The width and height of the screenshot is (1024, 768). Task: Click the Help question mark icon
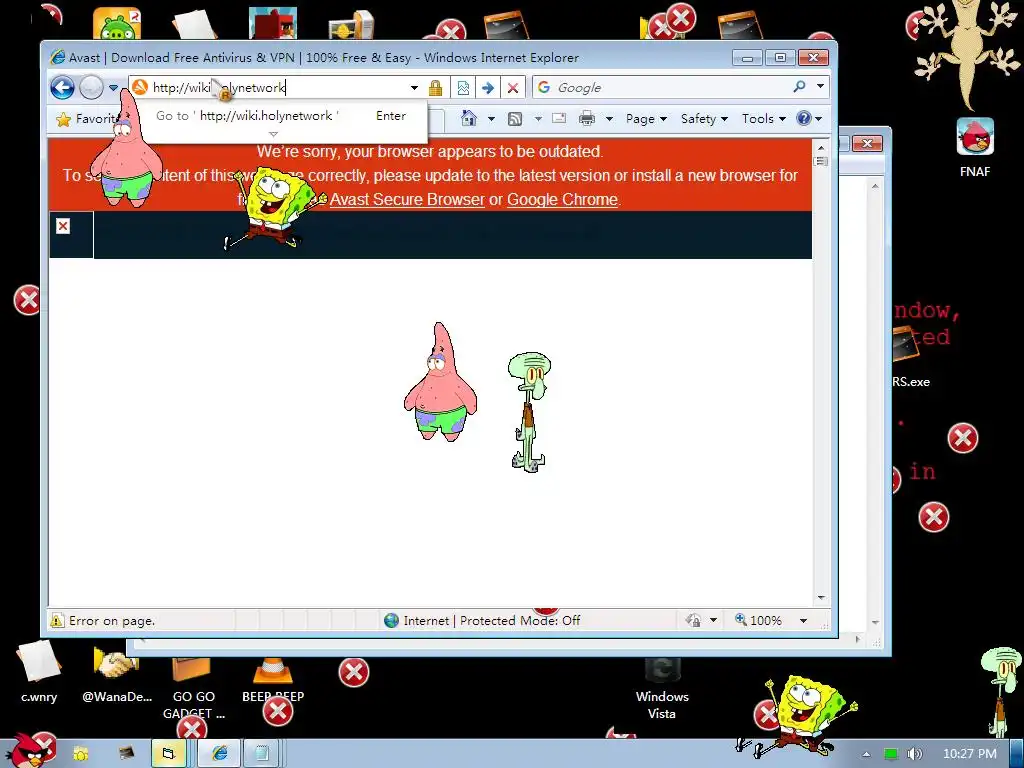coord(804,118)
